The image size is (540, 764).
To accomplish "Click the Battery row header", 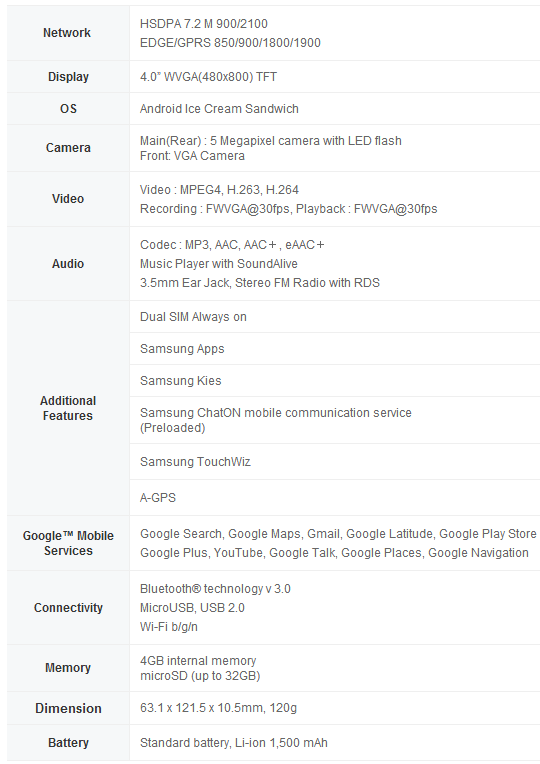I will (x=68, y=743).
